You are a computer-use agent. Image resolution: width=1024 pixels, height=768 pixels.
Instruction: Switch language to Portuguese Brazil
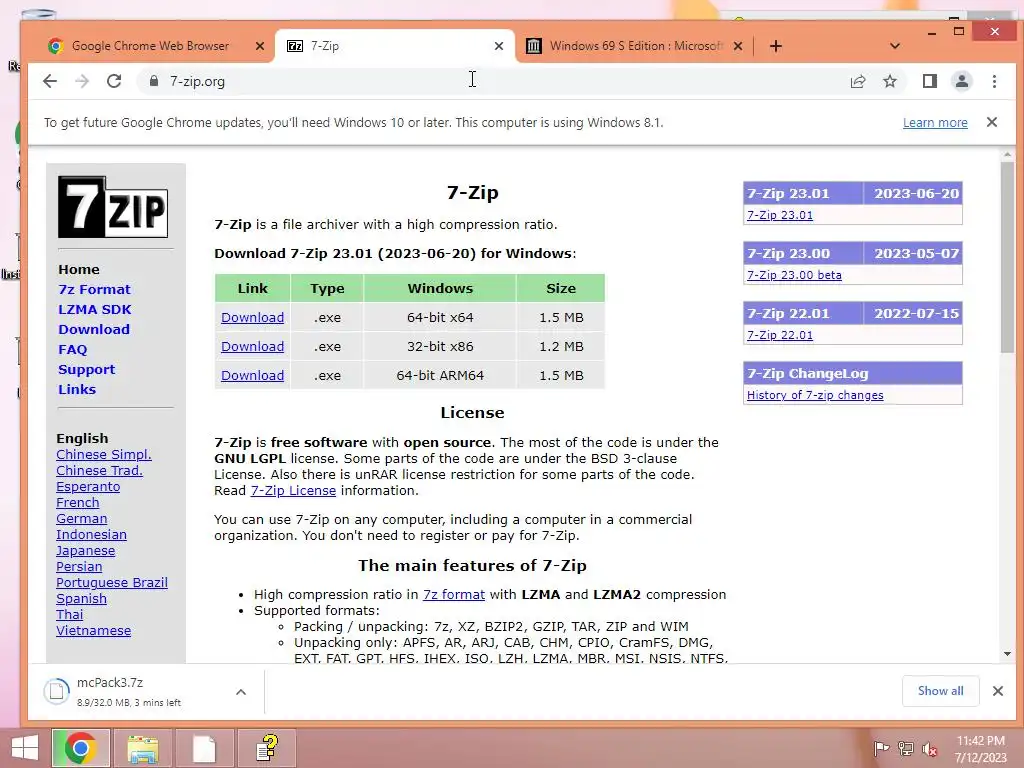(x=112, y=583)
